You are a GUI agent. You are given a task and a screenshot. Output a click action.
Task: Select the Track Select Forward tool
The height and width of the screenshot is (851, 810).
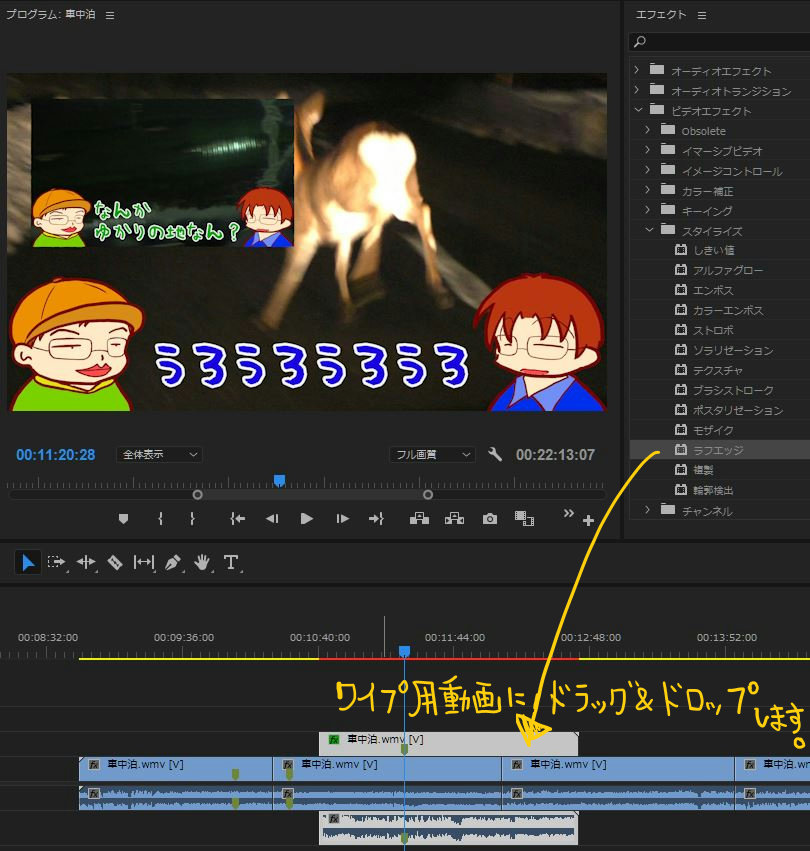[57, 561]
